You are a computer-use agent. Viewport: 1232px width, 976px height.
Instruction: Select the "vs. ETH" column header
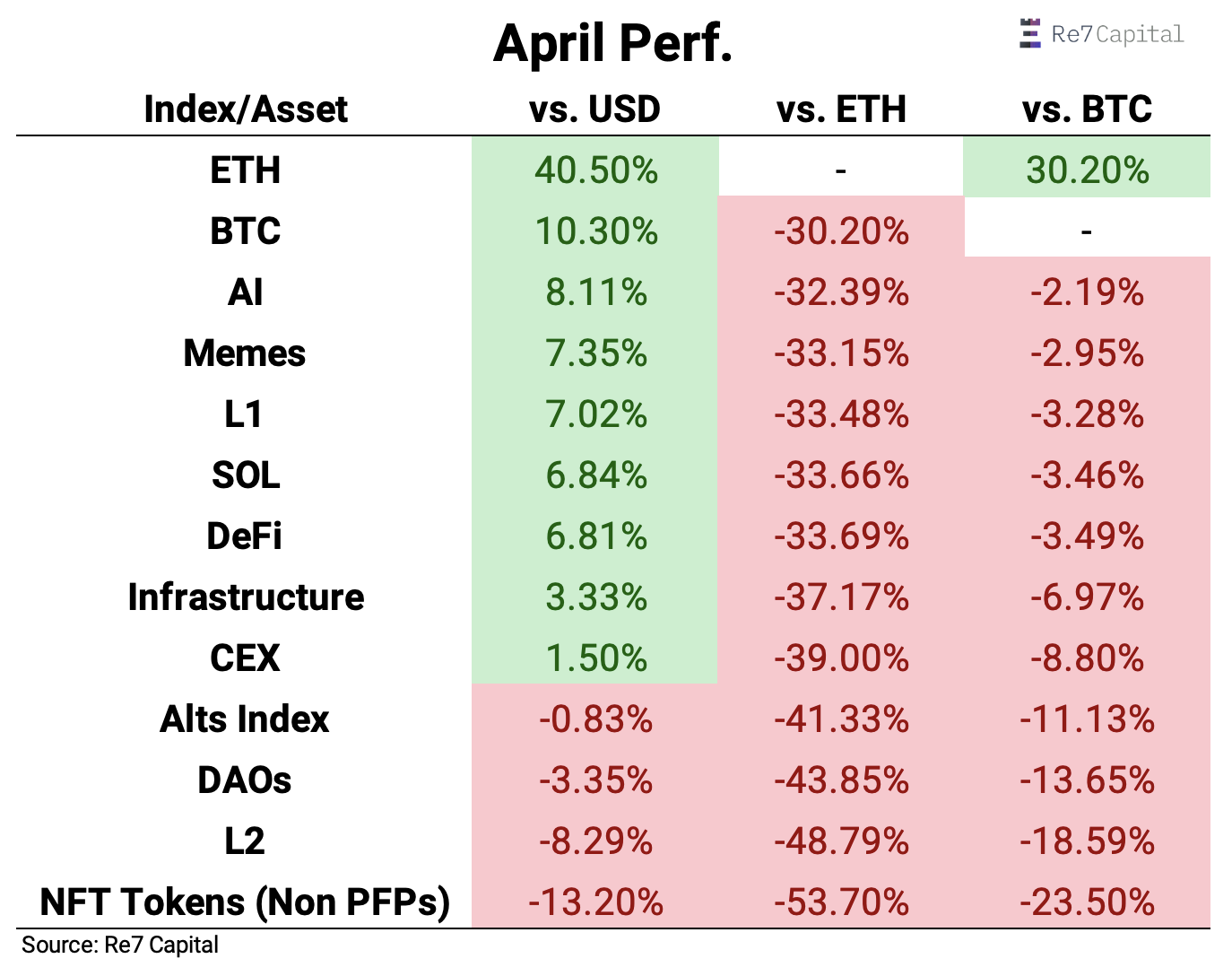point(841,109)
